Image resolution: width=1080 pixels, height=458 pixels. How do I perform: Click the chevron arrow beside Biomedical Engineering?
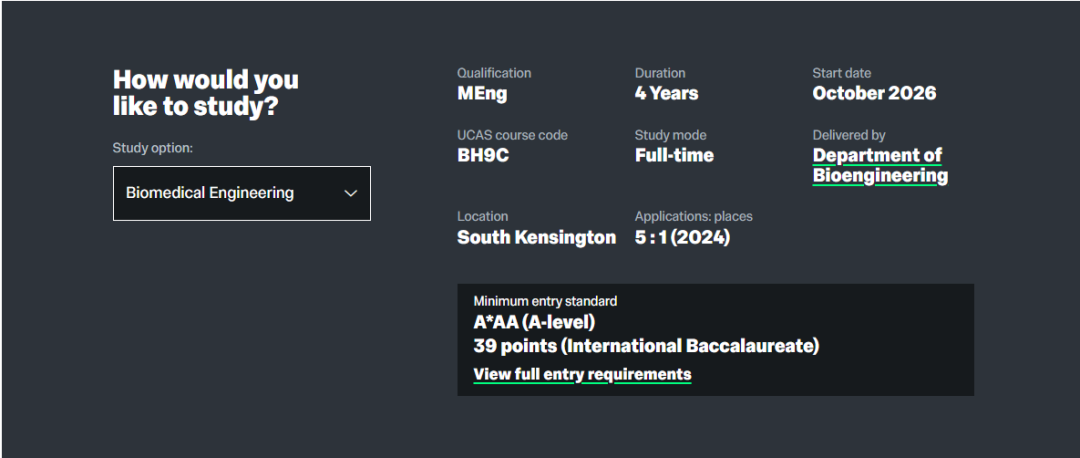click(x=350, y=193)
